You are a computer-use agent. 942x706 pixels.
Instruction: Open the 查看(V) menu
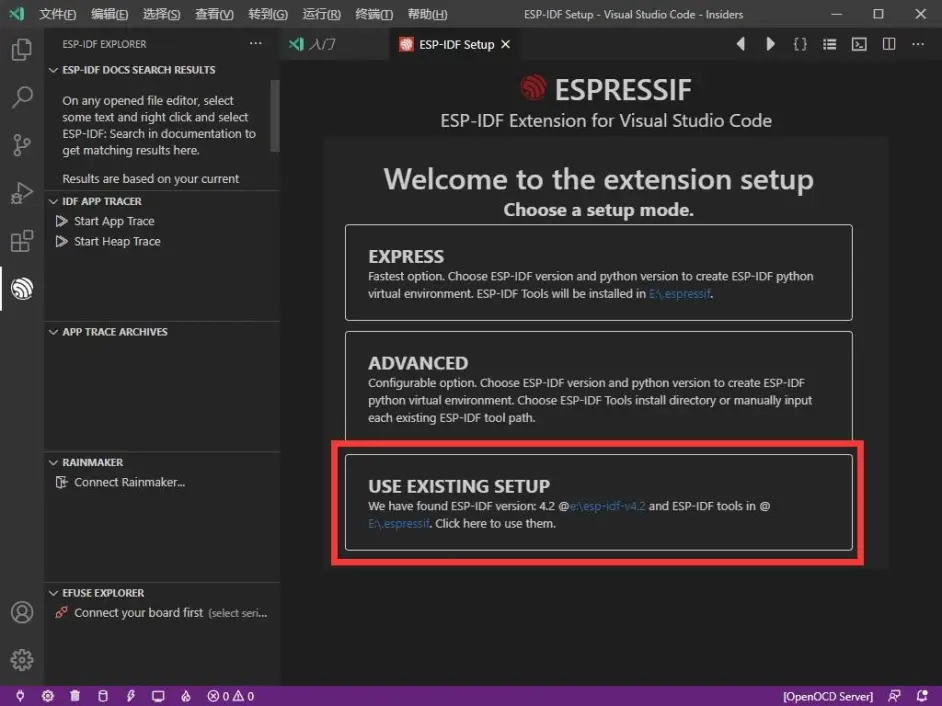click(214, 14)
